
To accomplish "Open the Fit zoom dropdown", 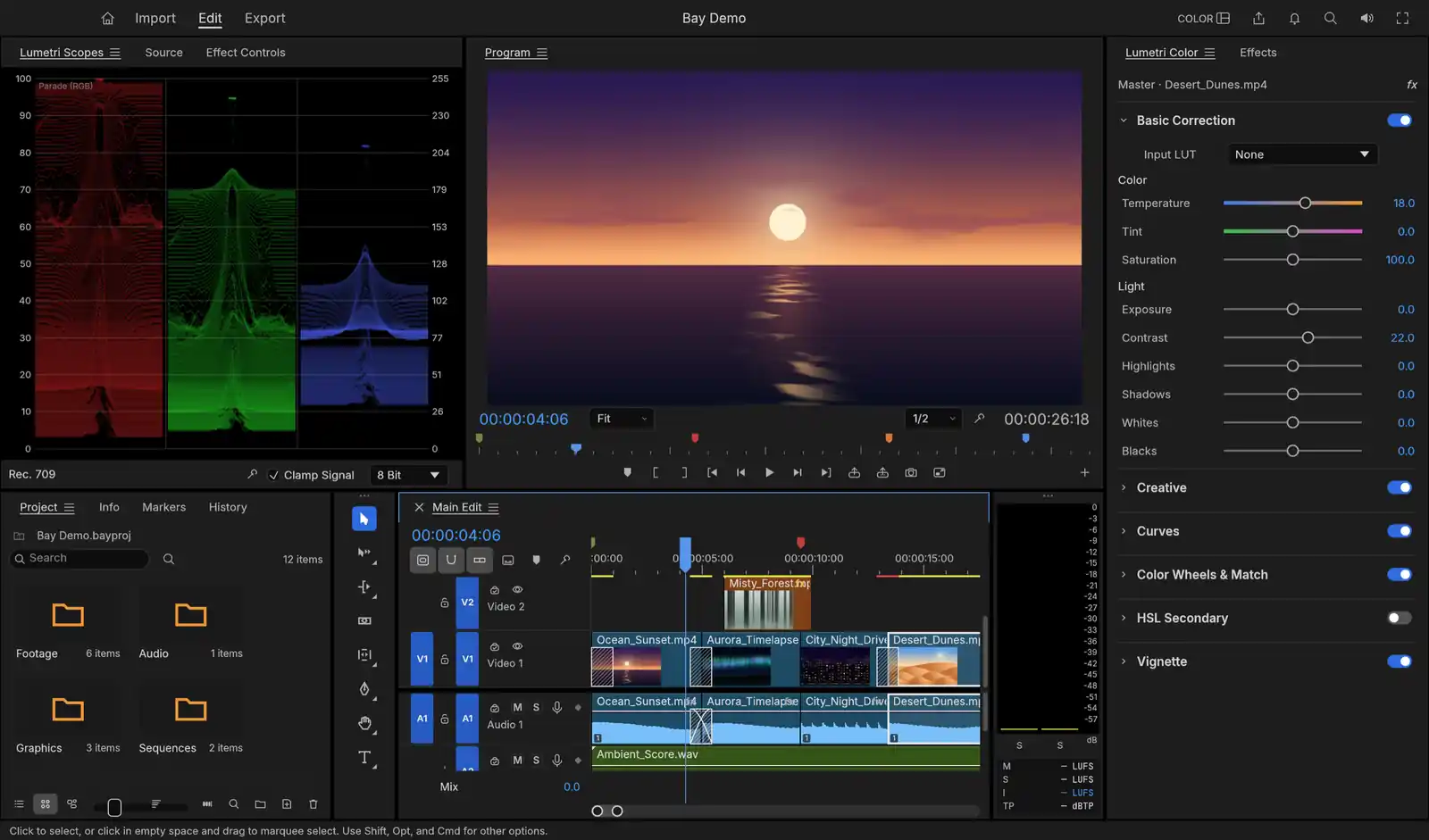I will click(622, 419).
